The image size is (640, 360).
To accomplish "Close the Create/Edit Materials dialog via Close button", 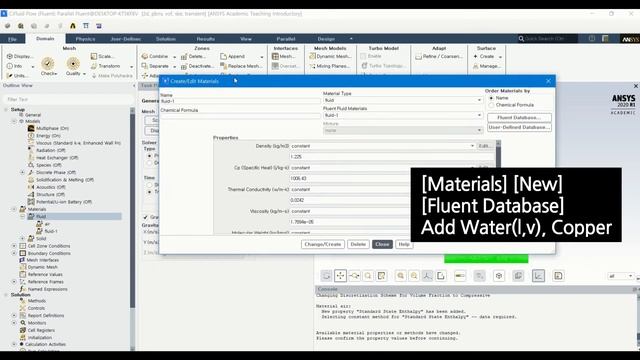I will [x=382, y=244].
